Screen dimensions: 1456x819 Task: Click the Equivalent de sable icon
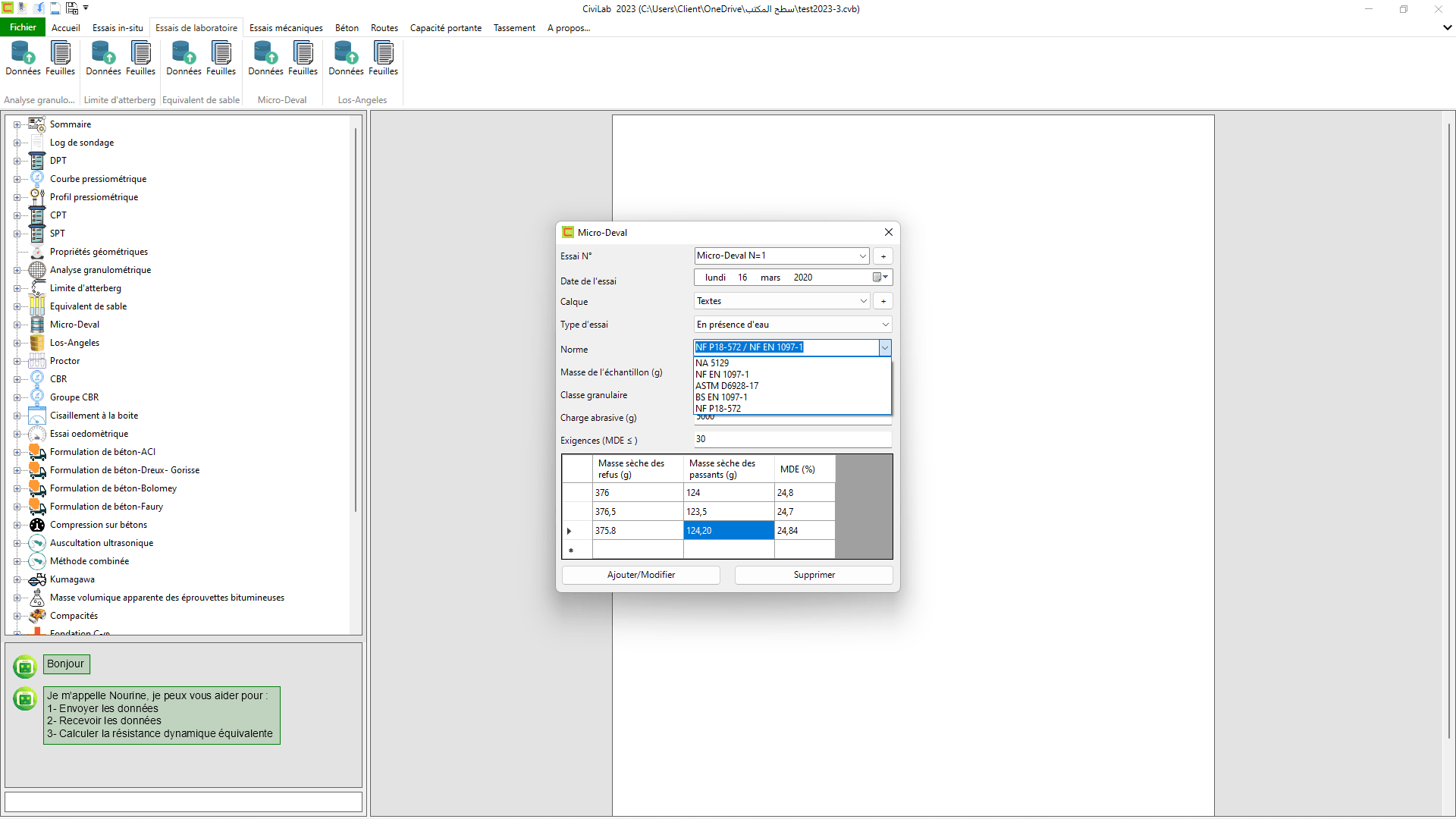[x=37, y=306]
